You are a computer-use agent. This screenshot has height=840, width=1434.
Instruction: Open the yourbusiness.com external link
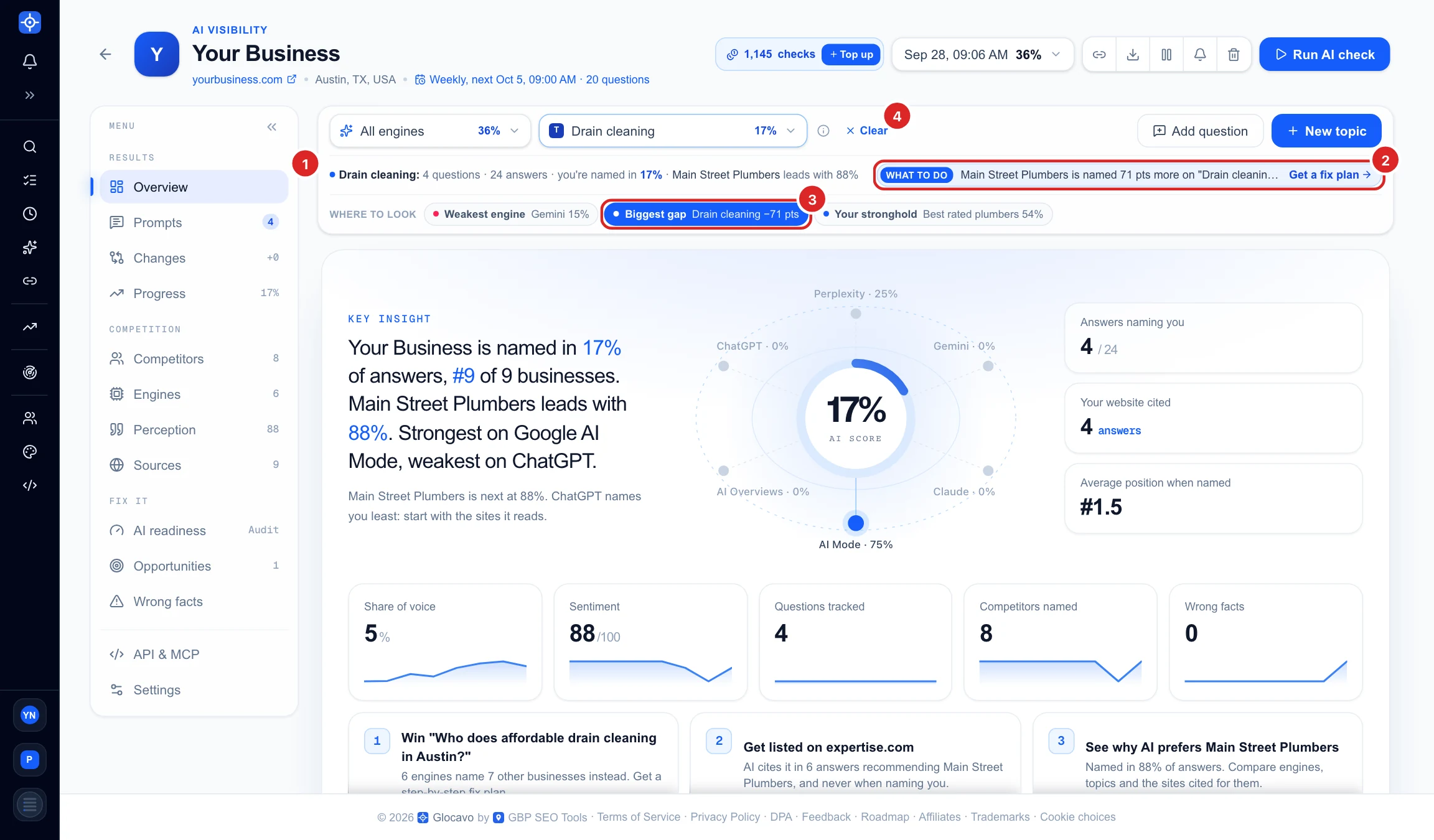(244, 80)
